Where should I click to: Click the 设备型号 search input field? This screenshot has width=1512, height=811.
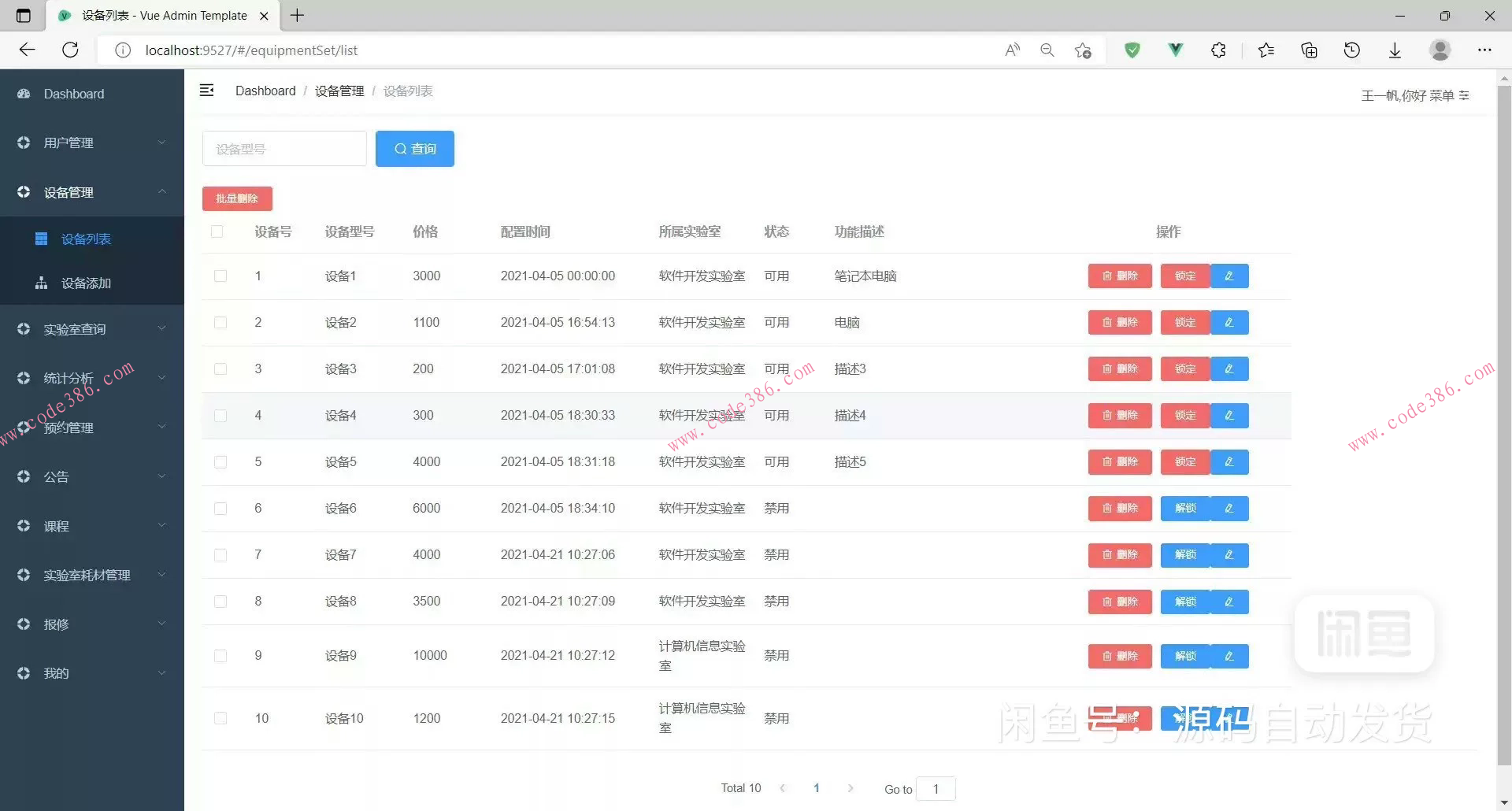(284, 148)
